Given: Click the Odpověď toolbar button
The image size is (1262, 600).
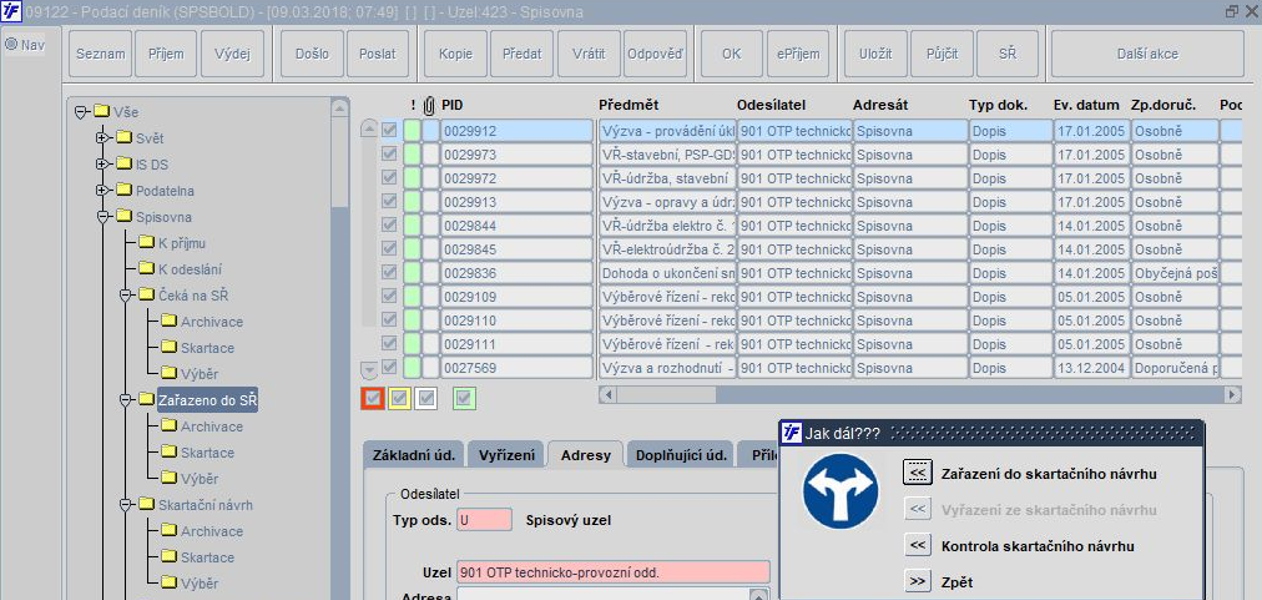Looking at the screenshot, I should [x=655, y=54].
